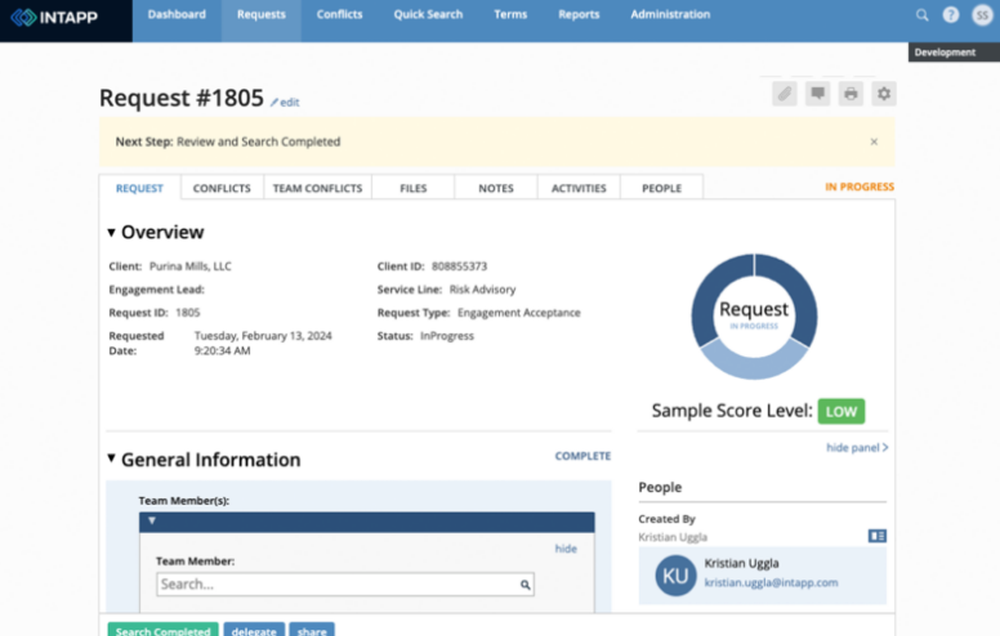Open the Reports navigation item
The width and height of the screenshot is (1000, 636).
pyautogui.click(x=579, y=14)
